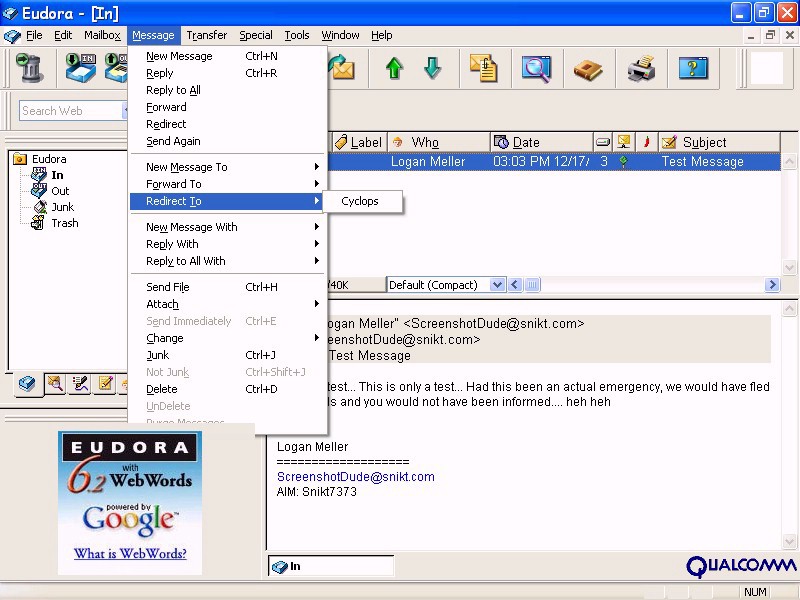The width and height of the screenshot is (800, 600).
Task: Click the attach file toolbar icon
Action: [x=484, y=68]
